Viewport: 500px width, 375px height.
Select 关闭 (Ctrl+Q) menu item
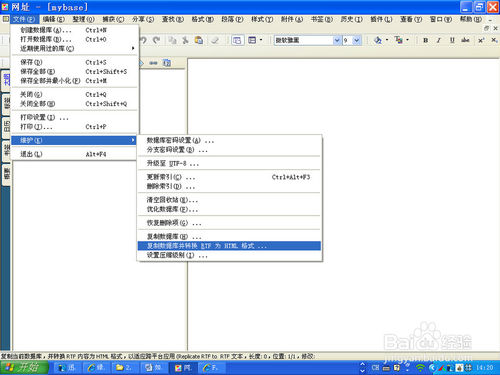pos(75,94)
